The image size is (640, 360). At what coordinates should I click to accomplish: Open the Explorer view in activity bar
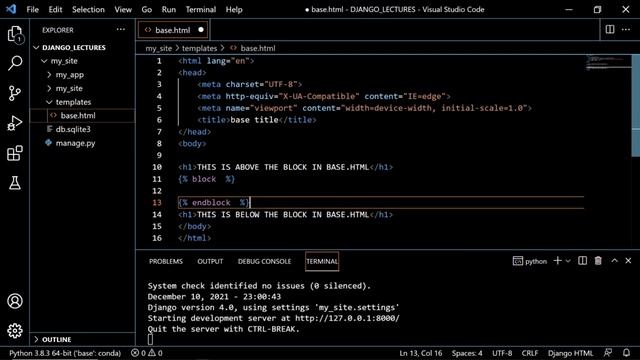coord(15,34)
